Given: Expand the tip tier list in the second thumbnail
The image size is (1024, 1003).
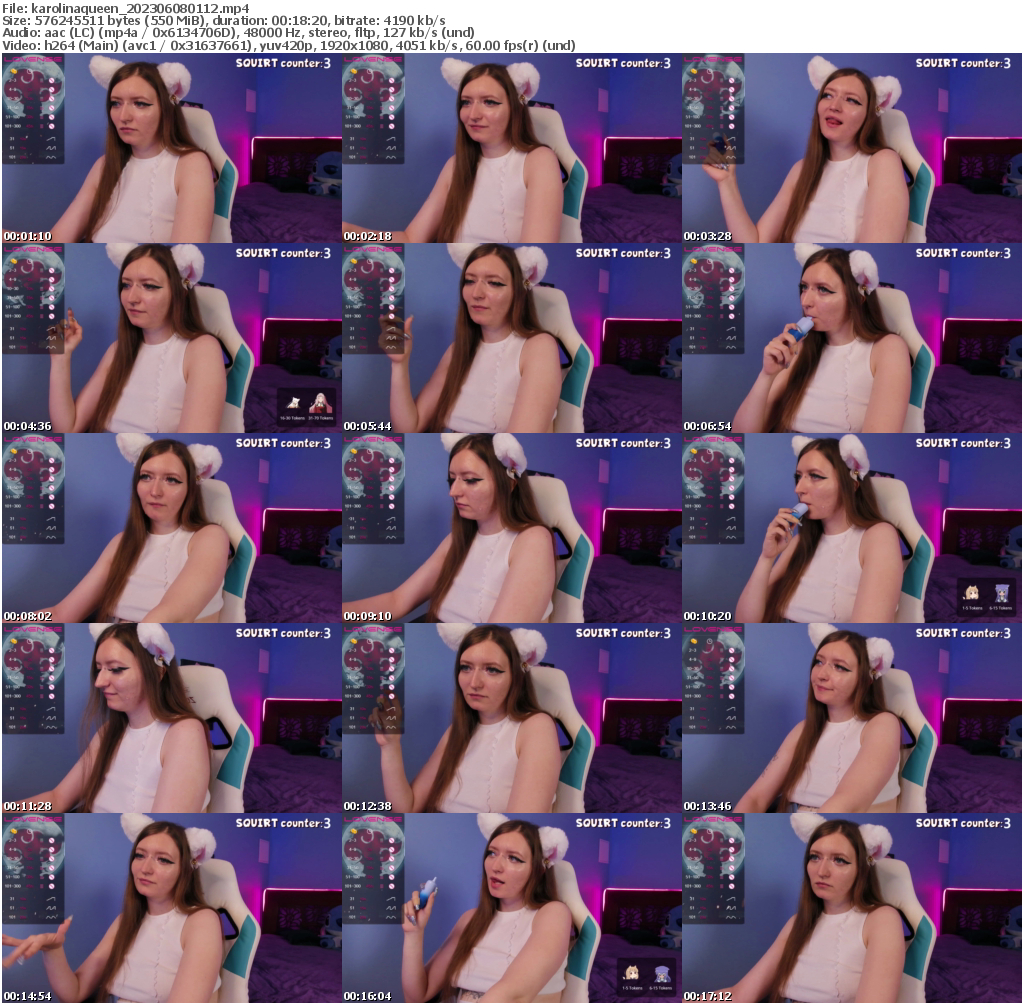Looking at the screenshot, I should coord(368,110).
